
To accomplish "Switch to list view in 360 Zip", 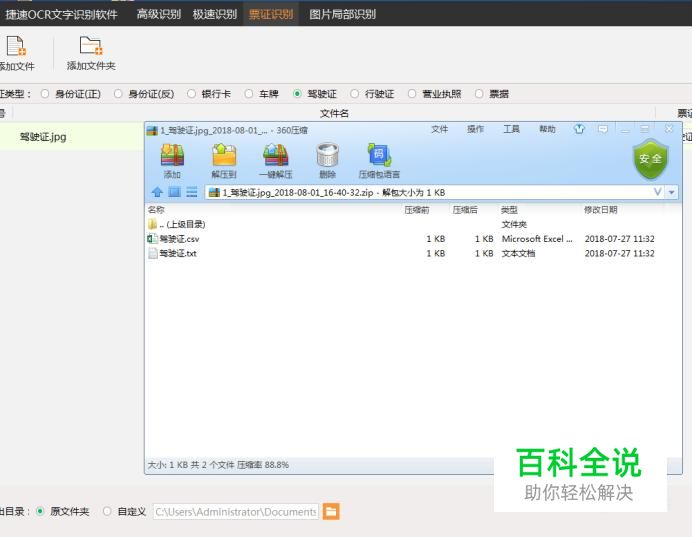I will tap(192, 192).
